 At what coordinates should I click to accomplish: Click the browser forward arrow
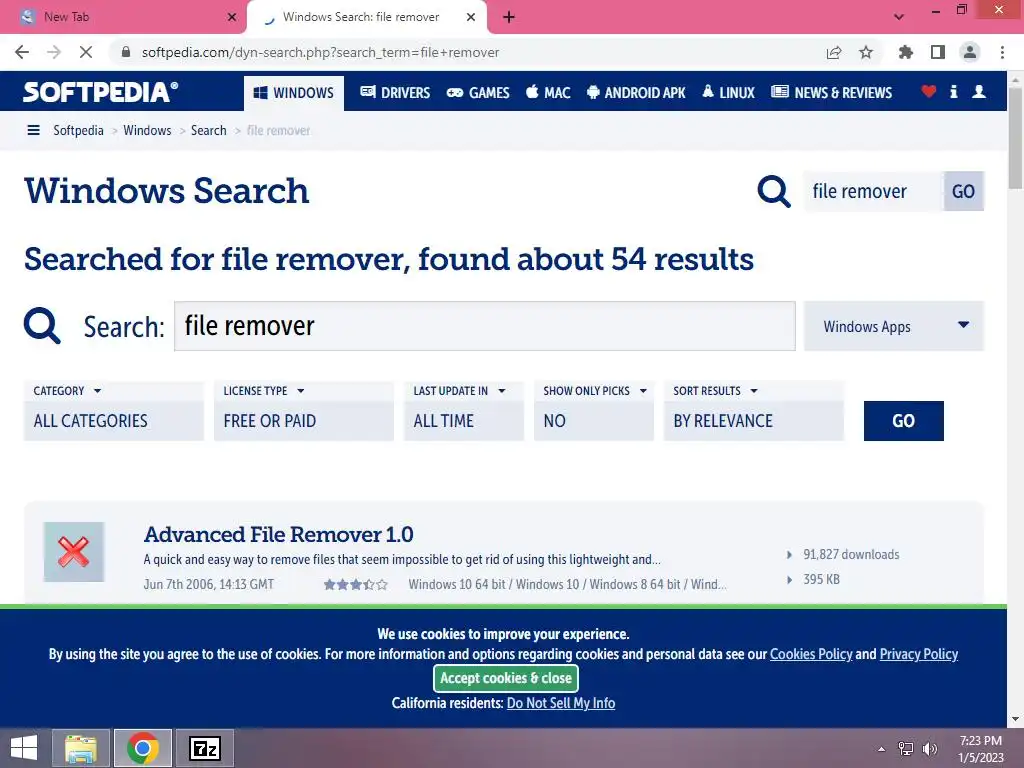(54, 52)
